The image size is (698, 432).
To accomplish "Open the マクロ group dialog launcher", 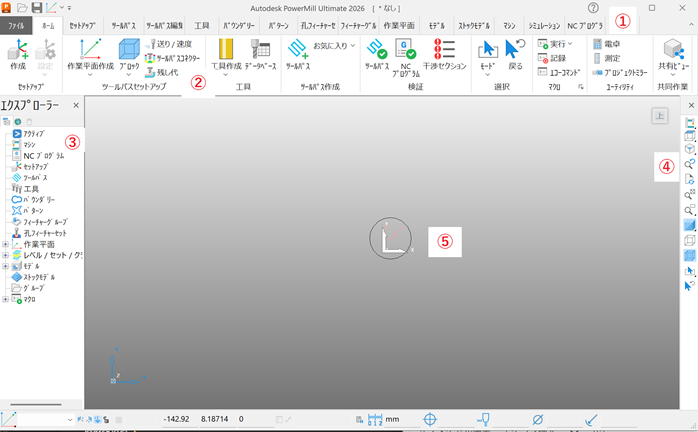I will (581, 87).
